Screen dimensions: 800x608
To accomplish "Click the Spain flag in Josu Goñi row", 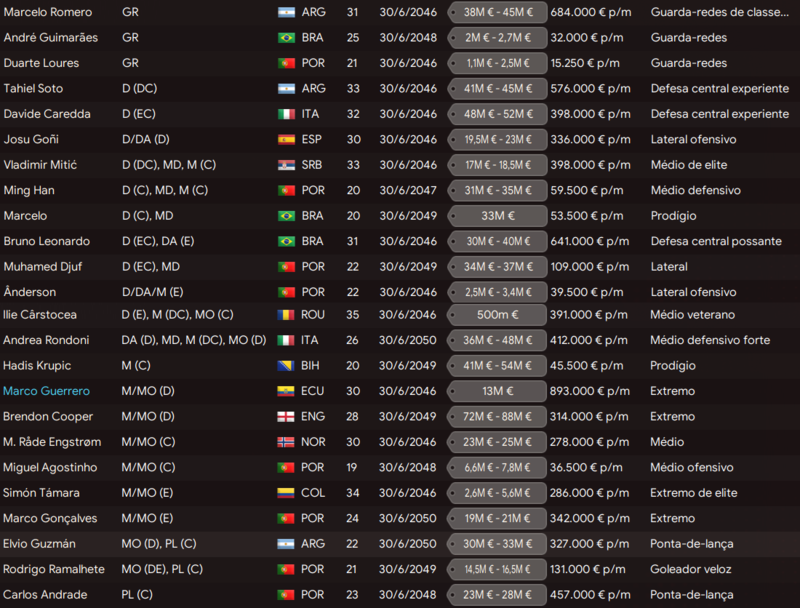I will click(x=286, y=140).
